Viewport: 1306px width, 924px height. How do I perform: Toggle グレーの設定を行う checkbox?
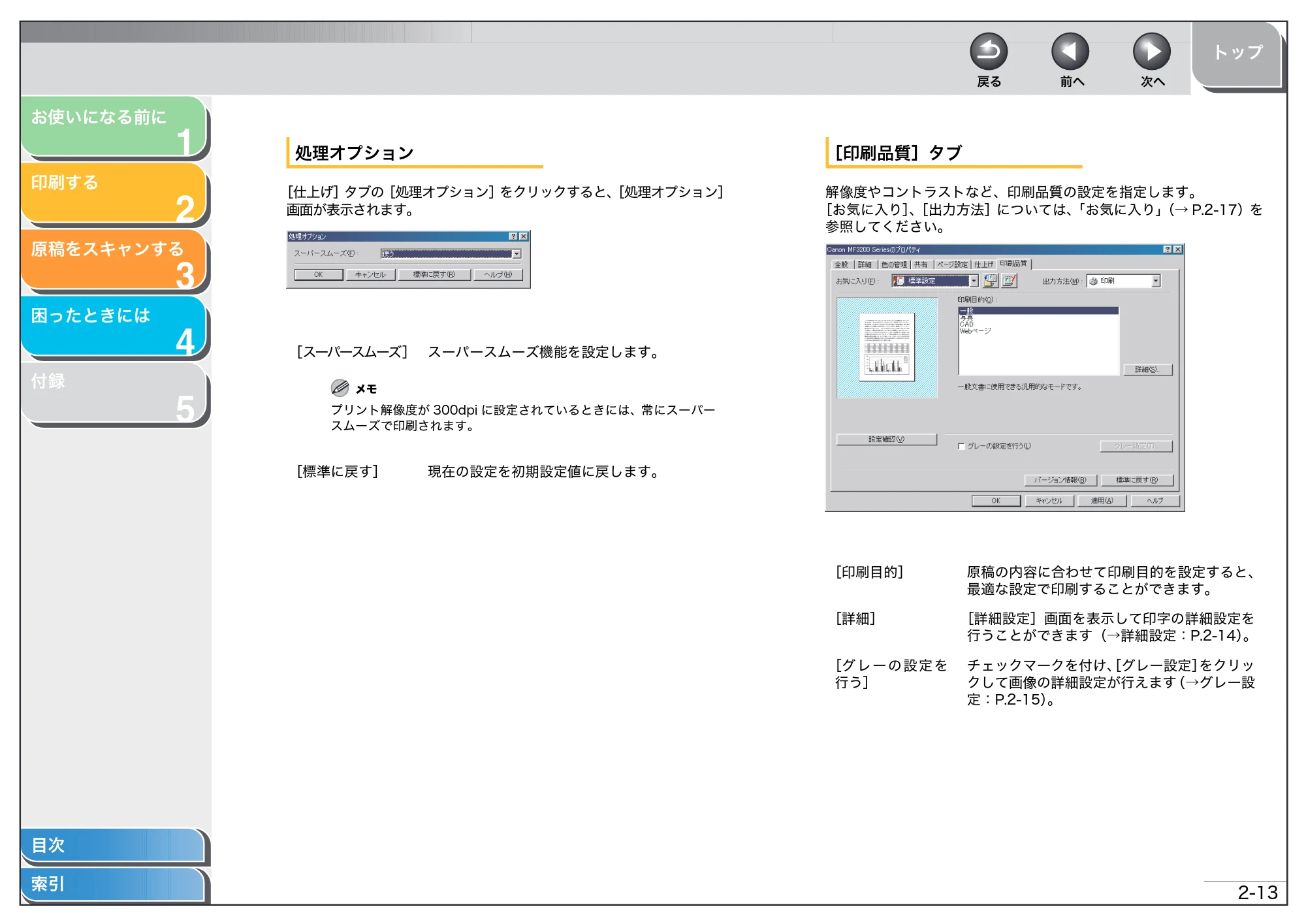961,447
